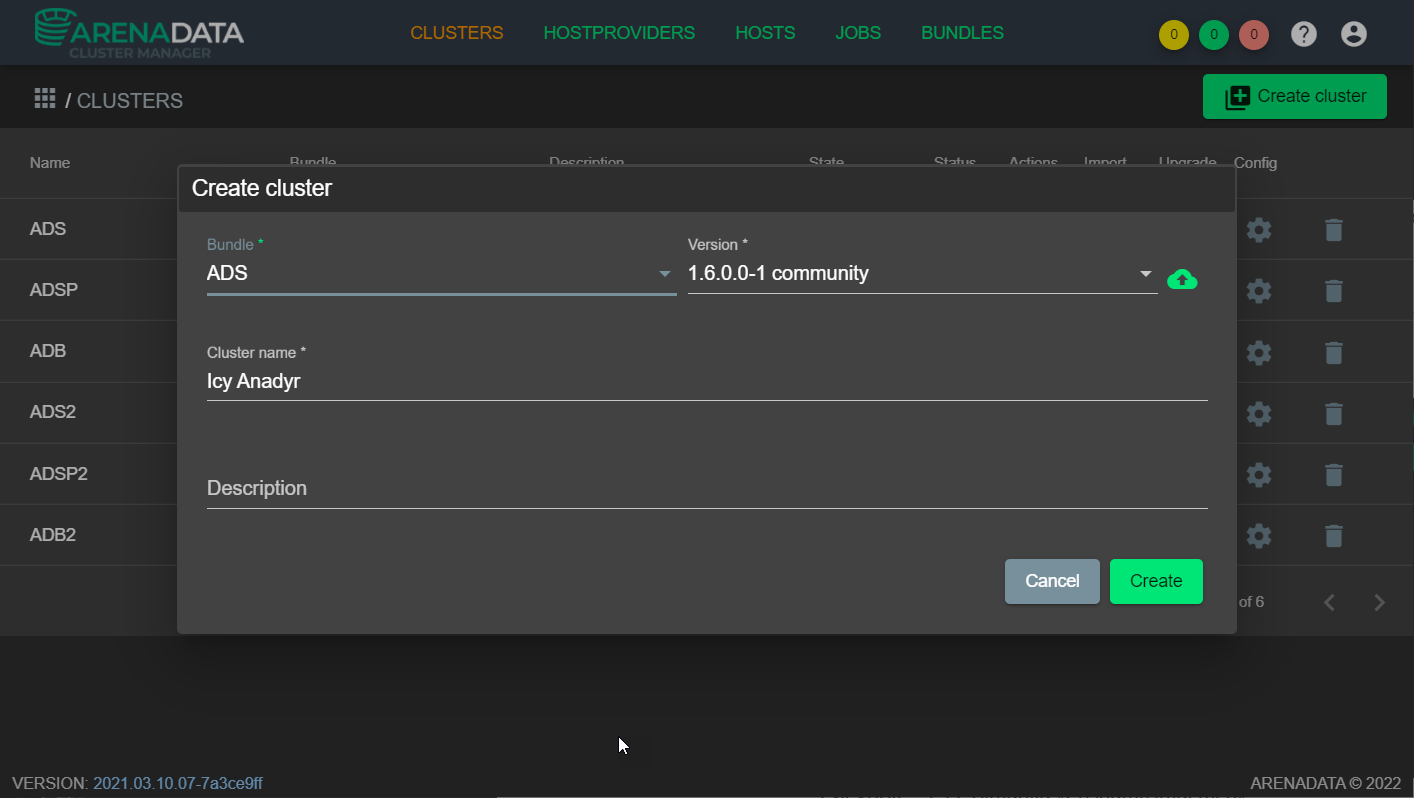Click the delete trash icon for ADS2

tap(1334, 413)
